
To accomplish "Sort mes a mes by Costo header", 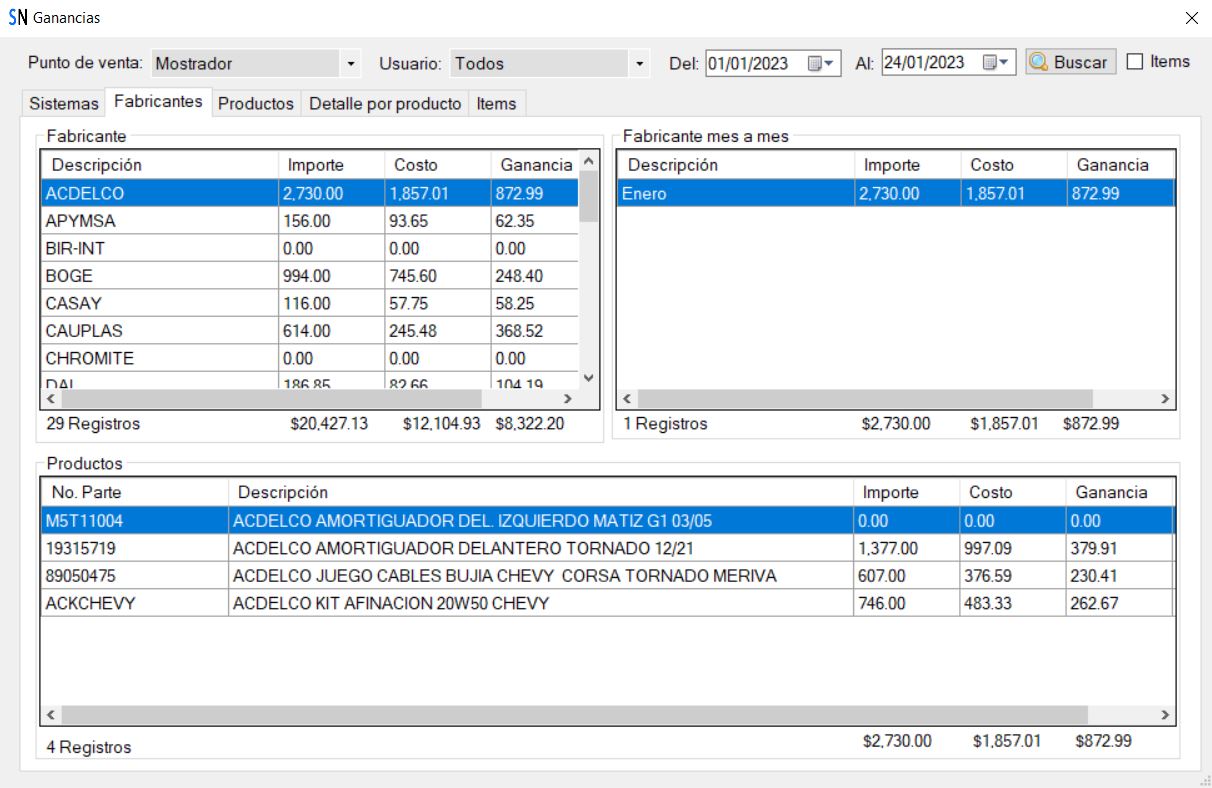I will [1014, 165].
